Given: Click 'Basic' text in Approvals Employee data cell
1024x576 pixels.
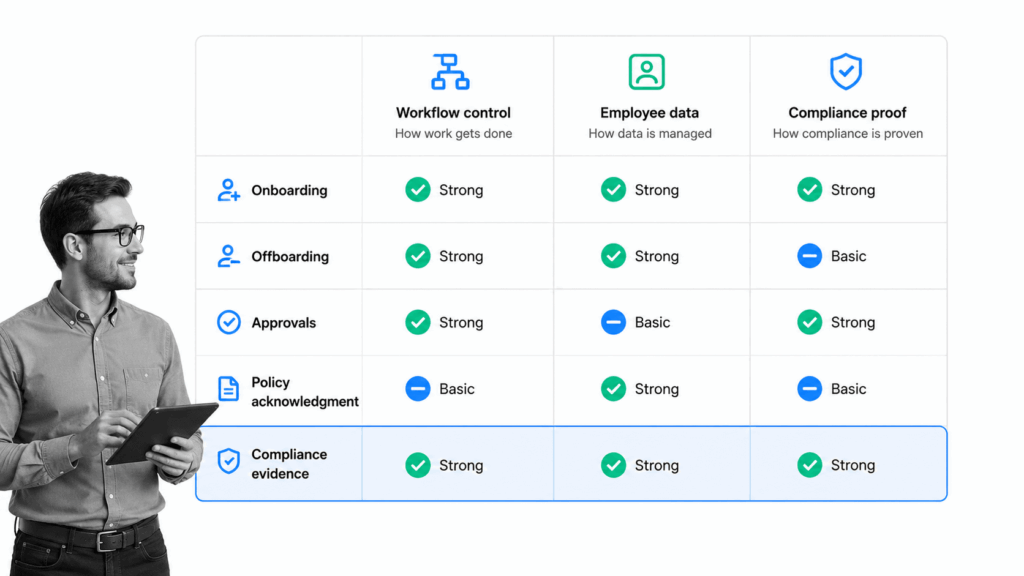Looking at the screenshot, I should (652, 322).
